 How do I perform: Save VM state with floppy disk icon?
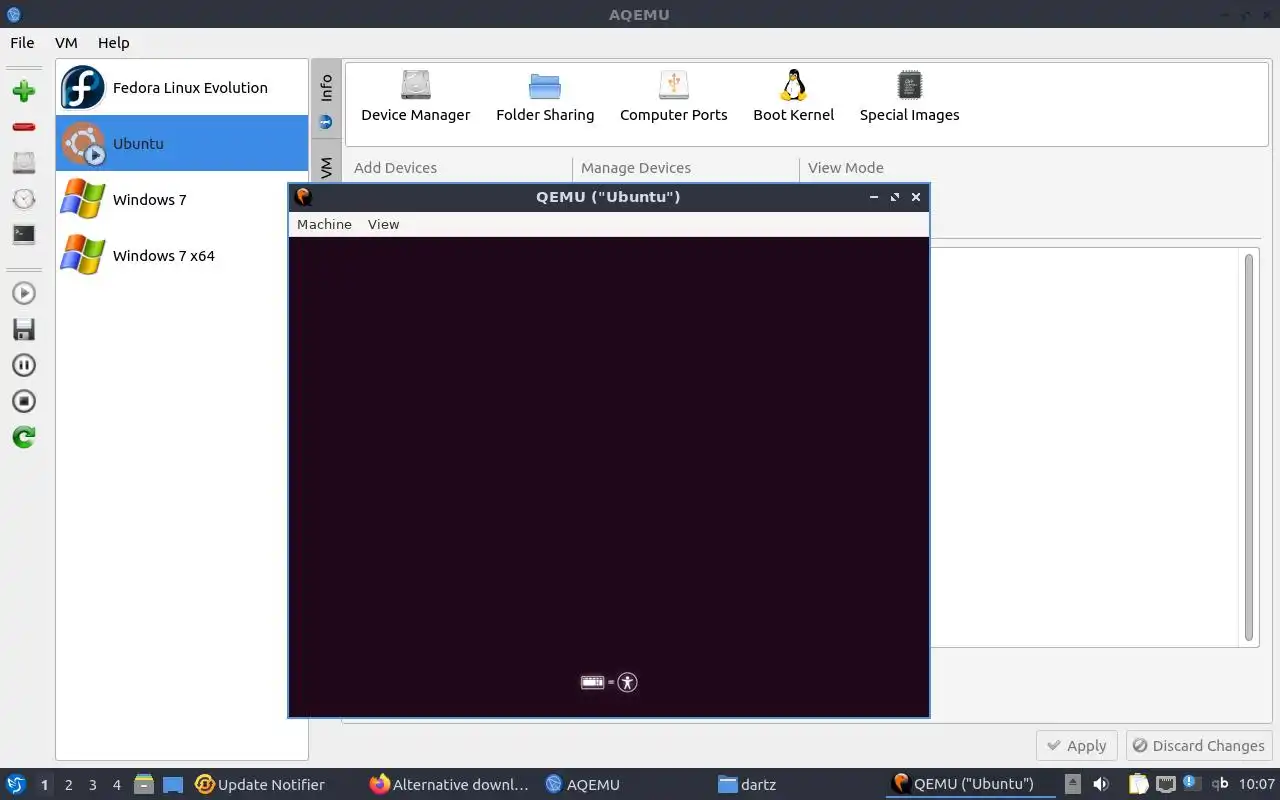pos(24,329)
